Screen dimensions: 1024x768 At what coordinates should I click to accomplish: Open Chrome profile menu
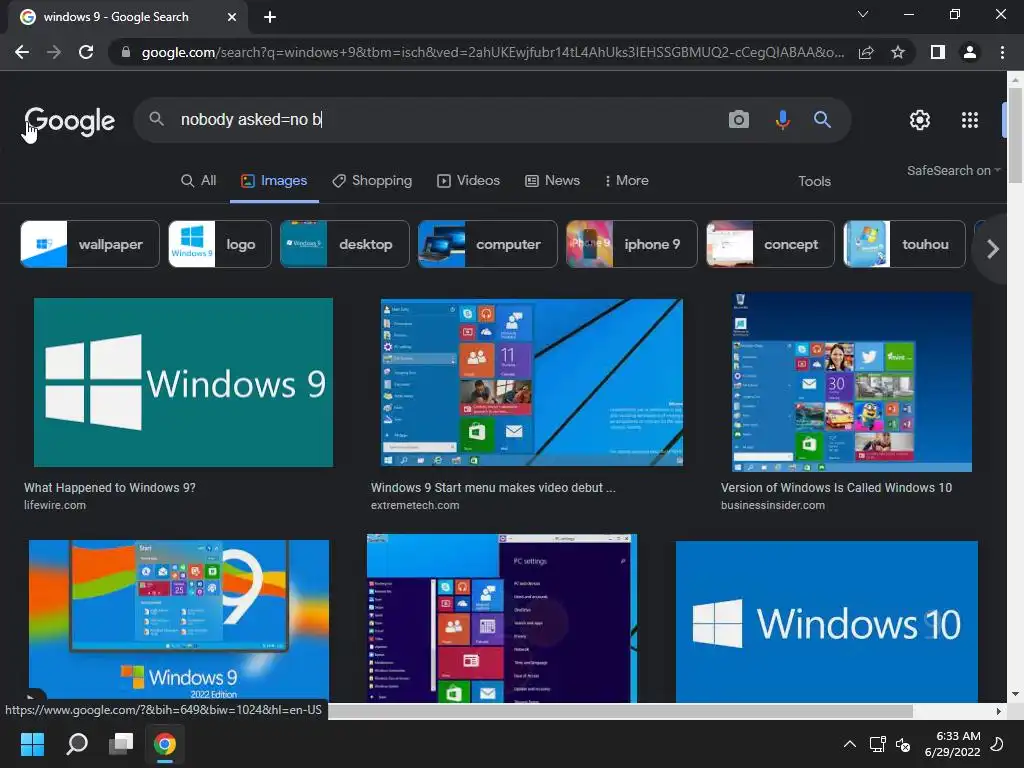[x=970, y=52]
